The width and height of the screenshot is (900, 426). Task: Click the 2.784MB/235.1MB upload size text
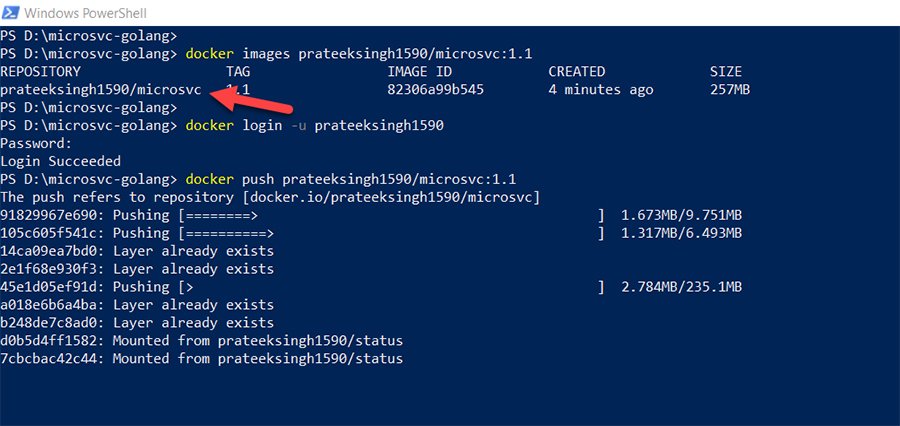(681, 288)
